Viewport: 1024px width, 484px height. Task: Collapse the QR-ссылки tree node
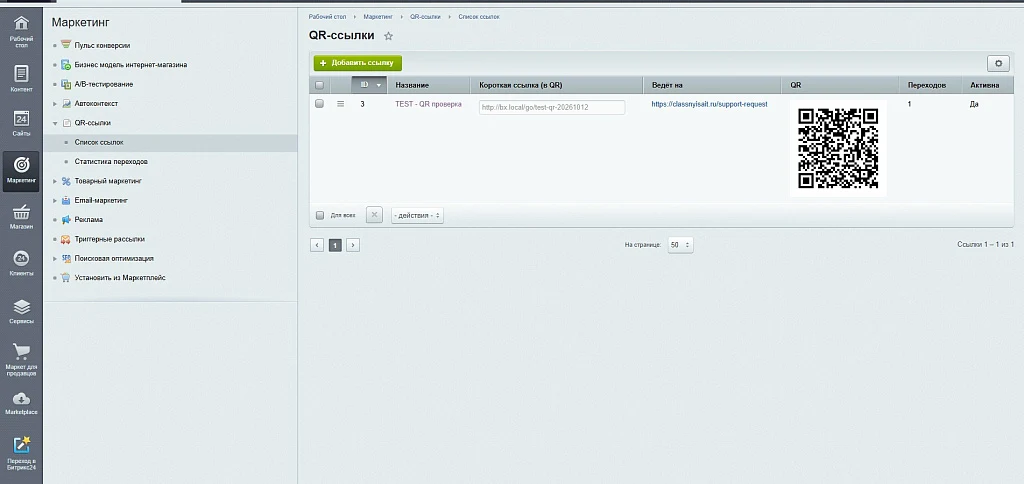(x=56, y=123)
